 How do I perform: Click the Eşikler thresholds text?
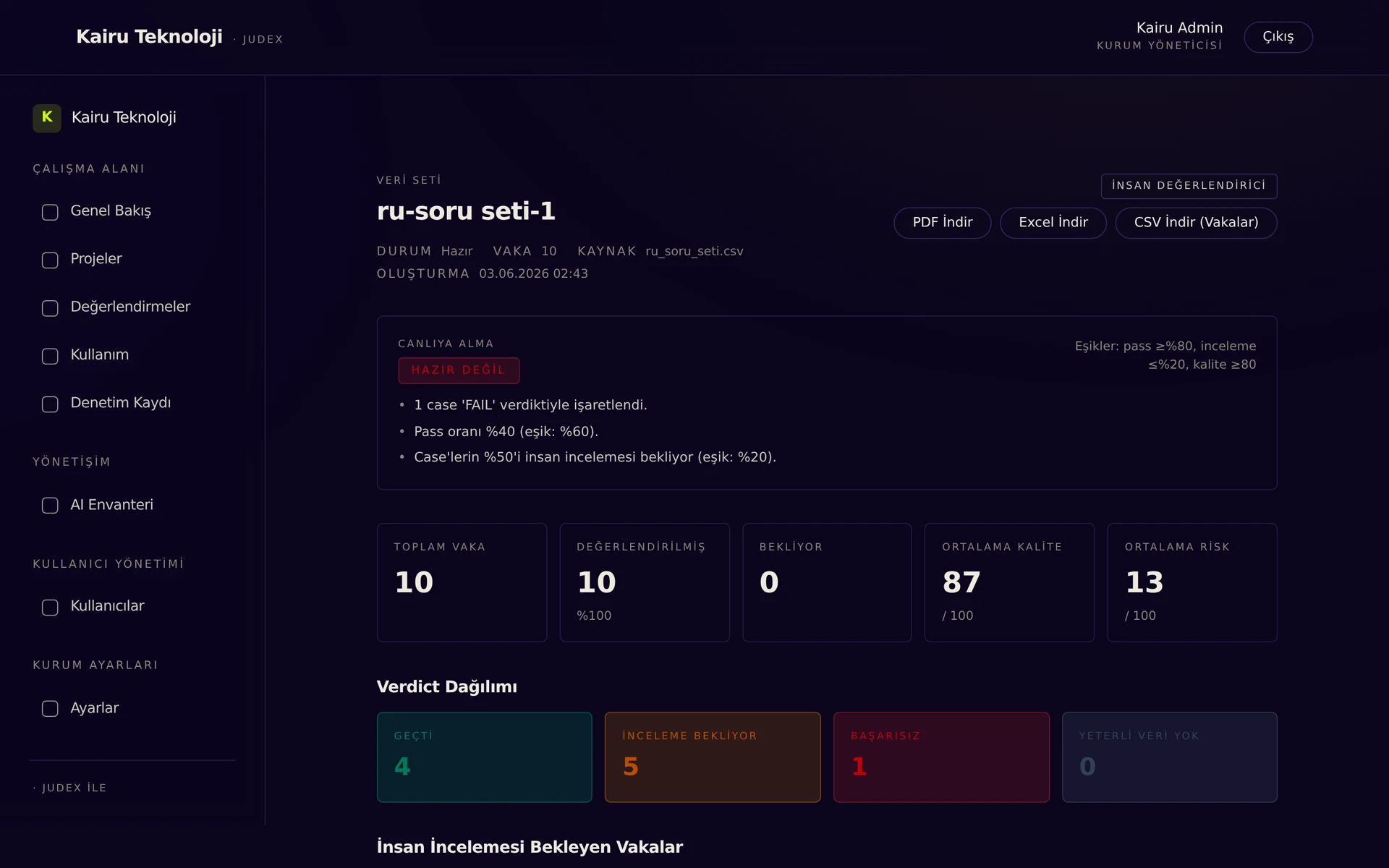1165,355
